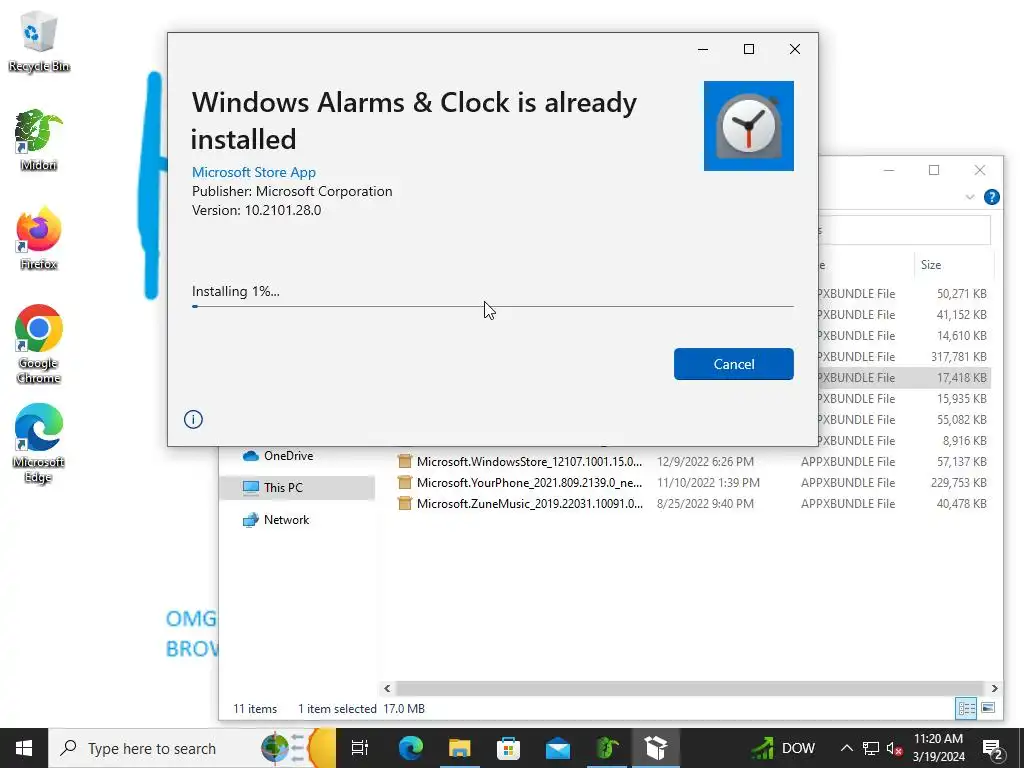Open File Explorer from the taskbar
This screenshot has height=768, width=1024.
click(459, 748)
